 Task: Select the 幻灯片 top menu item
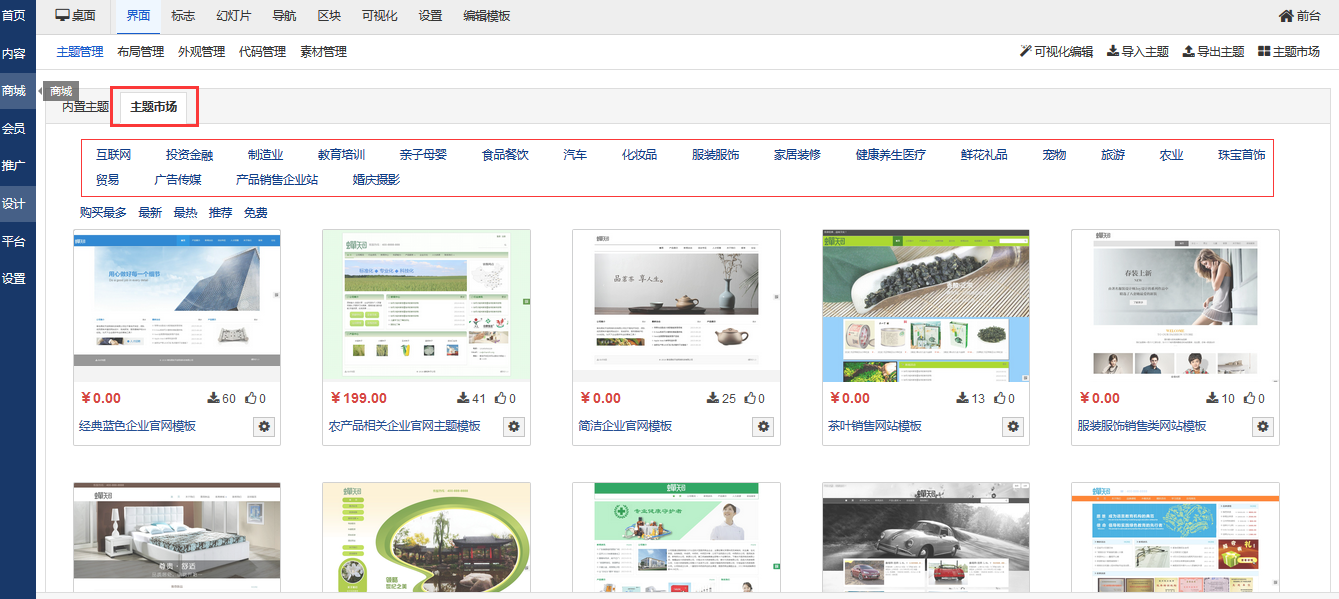[234, 16]
